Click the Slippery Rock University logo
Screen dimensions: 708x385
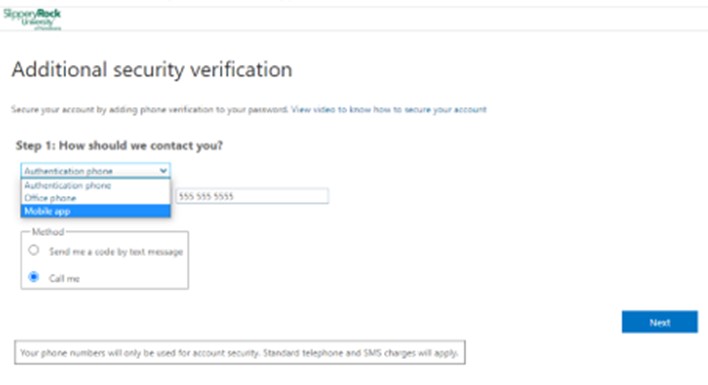click(x=32, y=19)
